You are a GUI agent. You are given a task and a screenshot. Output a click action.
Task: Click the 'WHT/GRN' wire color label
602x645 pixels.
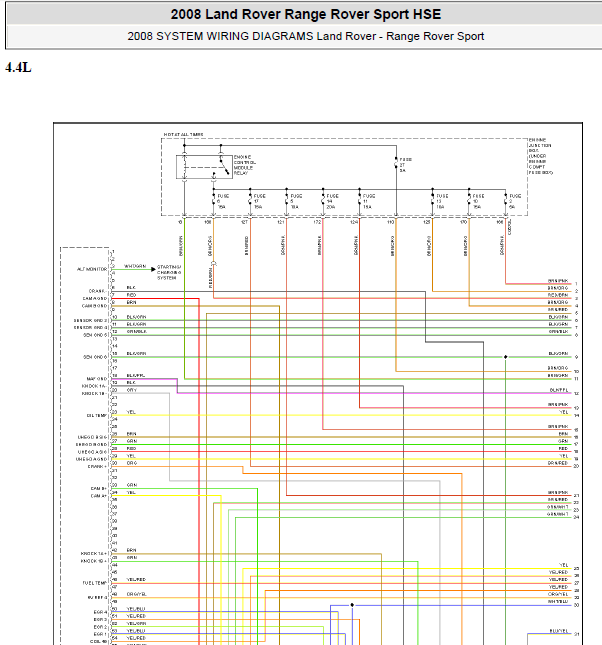pyautogui.click(x=135, y=266)
